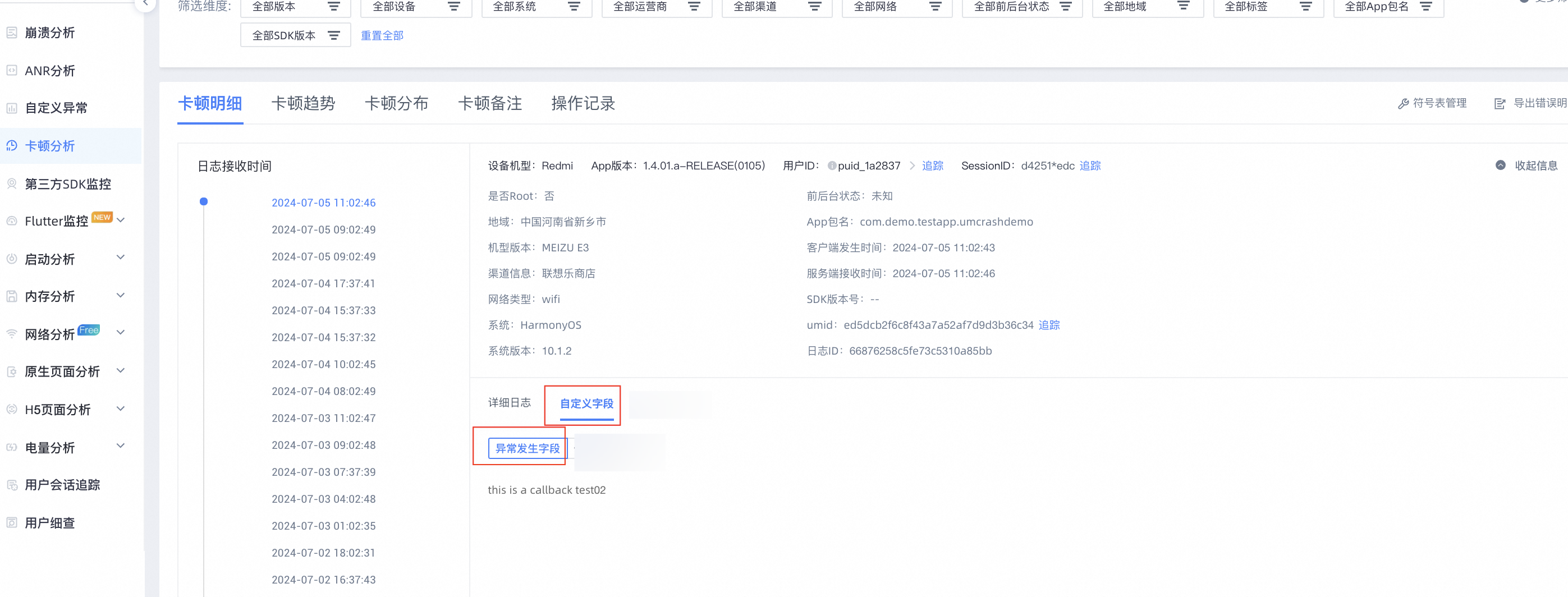Viewport: 1568px width, 597px height.
Task: Click the 符号表管理 link
Action: tap(1439, 103)
